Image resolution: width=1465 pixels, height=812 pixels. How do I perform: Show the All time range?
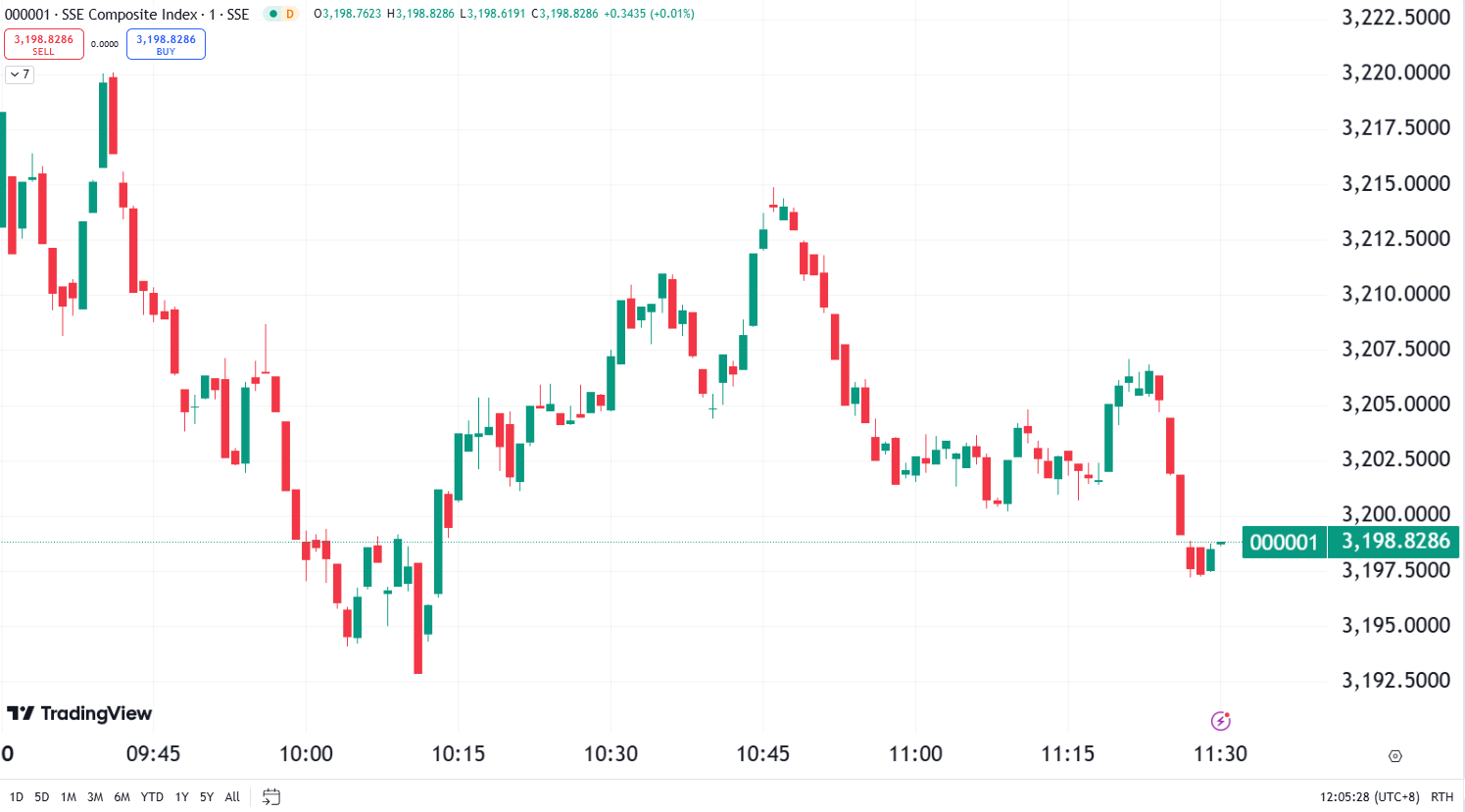click(x=232, y=796)
